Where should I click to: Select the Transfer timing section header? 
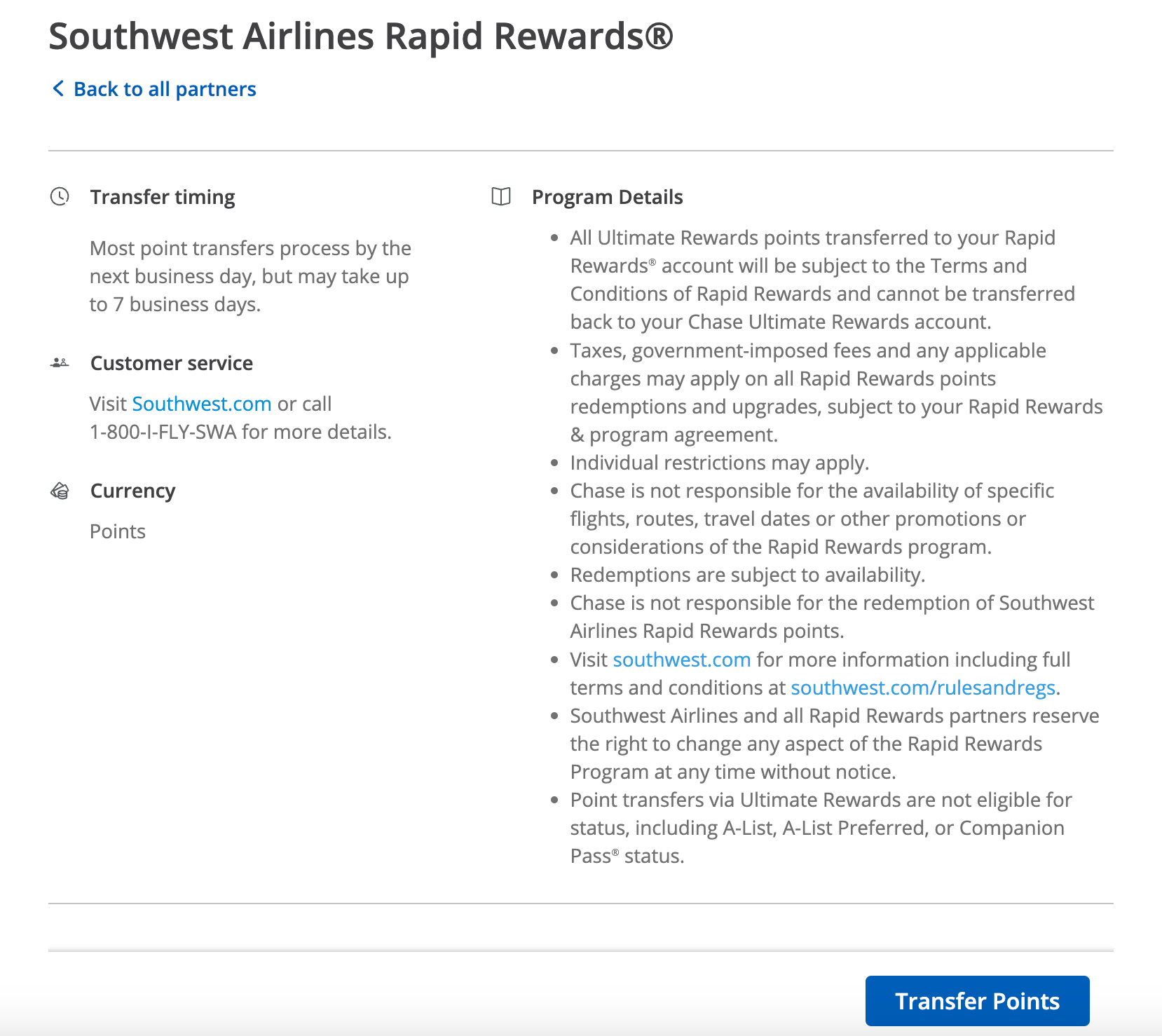click(x=163, y=197)
